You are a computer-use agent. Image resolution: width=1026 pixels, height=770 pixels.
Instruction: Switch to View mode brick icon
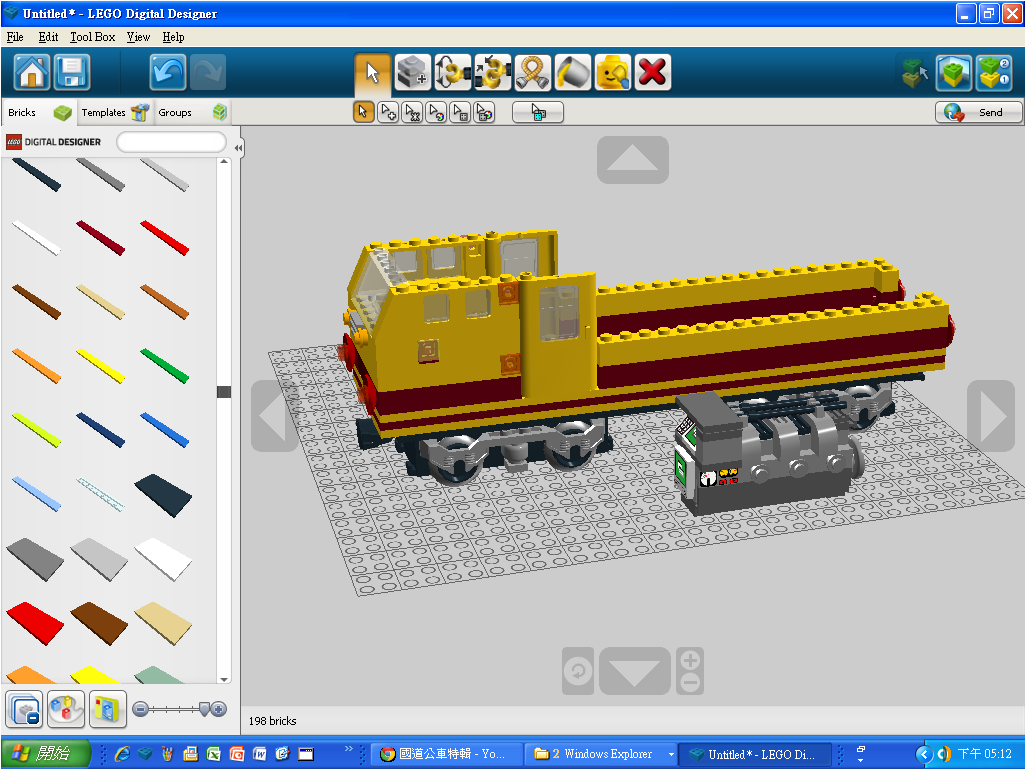953,72
